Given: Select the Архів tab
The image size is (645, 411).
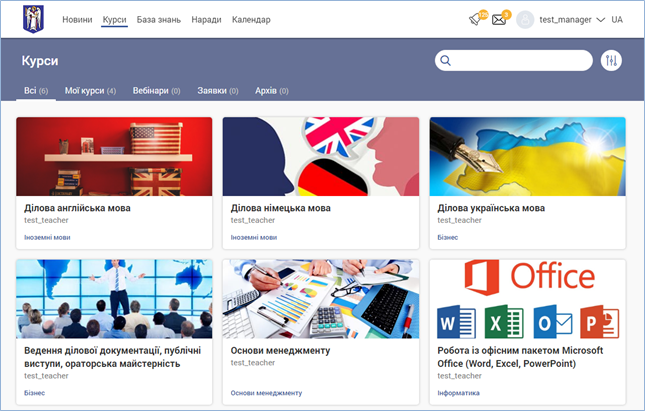Looking at the screenshot, I should point(269,91).
